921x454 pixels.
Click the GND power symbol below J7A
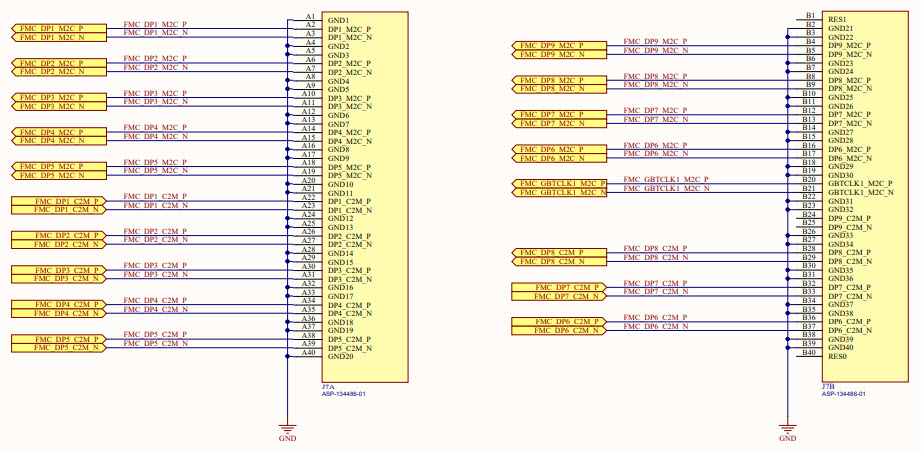[x=287, y=428]
